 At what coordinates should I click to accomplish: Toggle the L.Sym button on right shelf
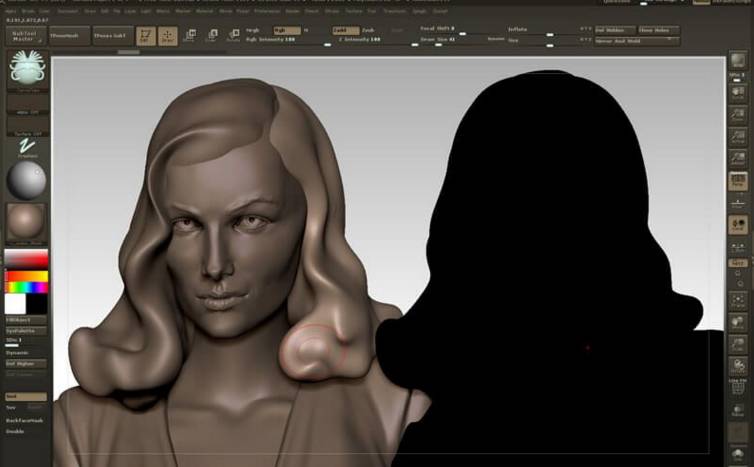pyautogui.click(x=738, y=247)
